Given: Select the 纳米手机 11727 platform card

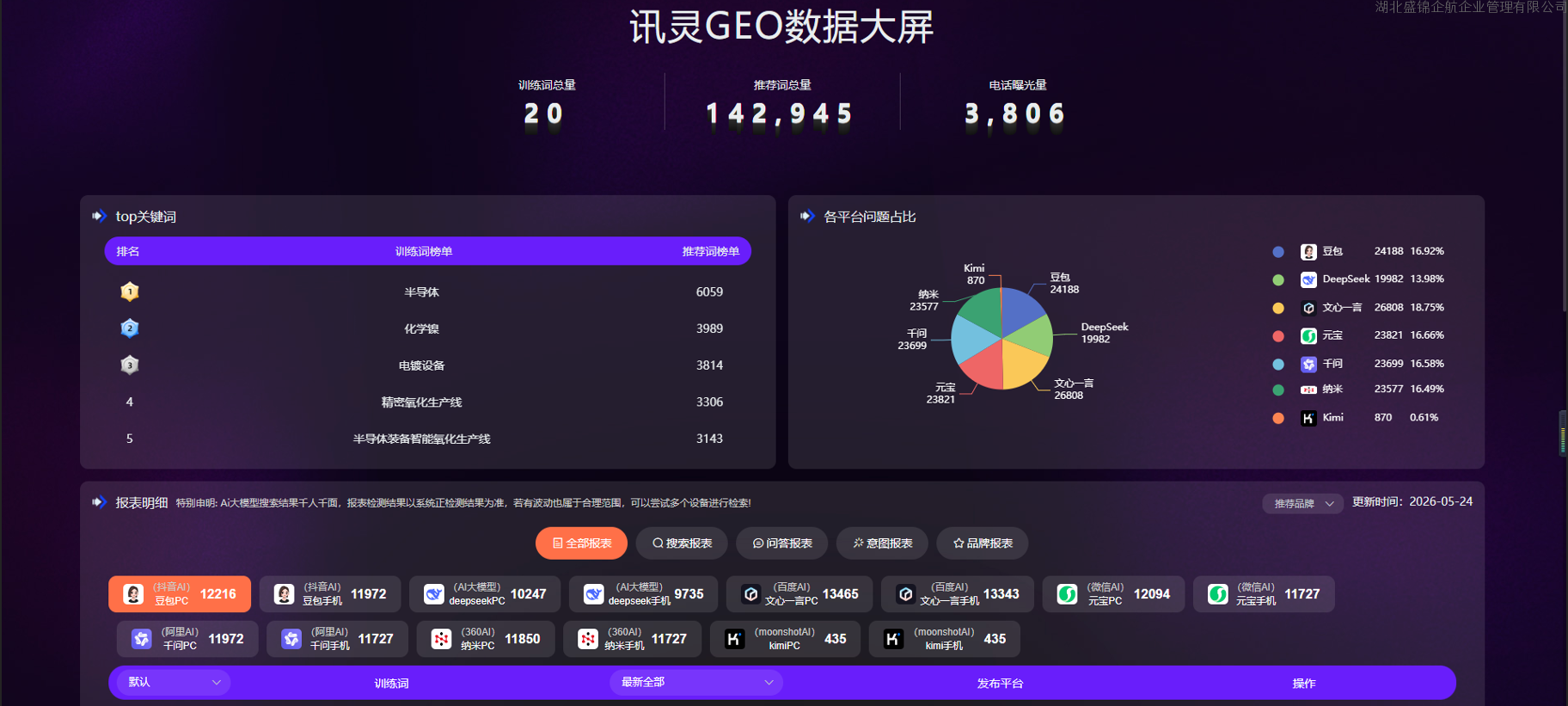Looking at the screenshot, I should (x=633, y=639).
